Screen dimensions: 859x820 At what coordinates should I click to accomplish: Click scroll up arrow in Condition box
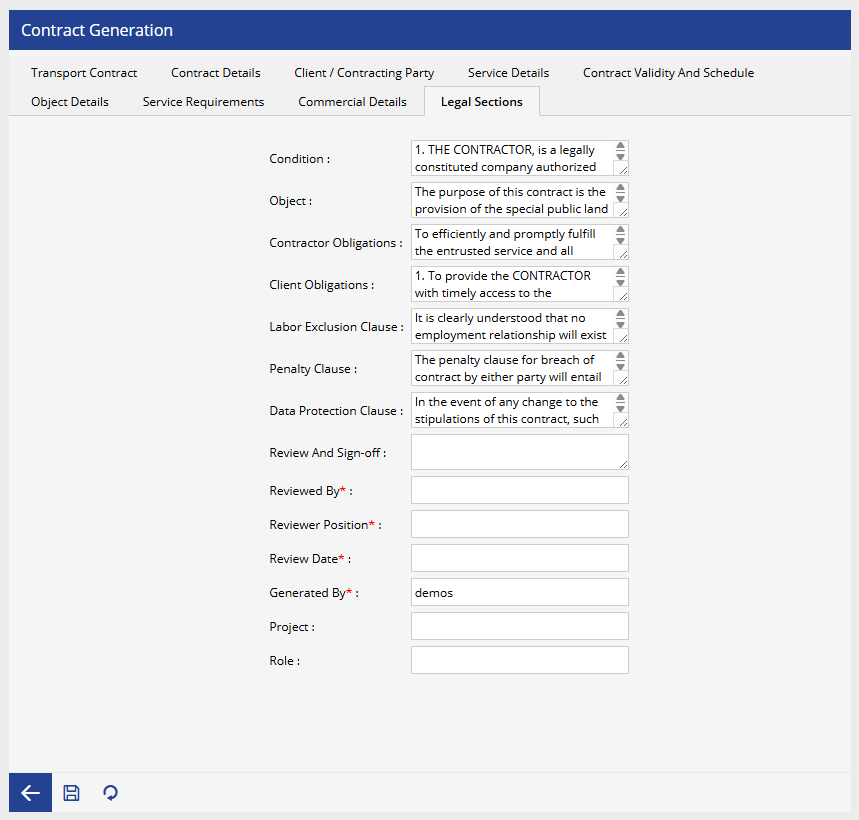pos(620,146)
